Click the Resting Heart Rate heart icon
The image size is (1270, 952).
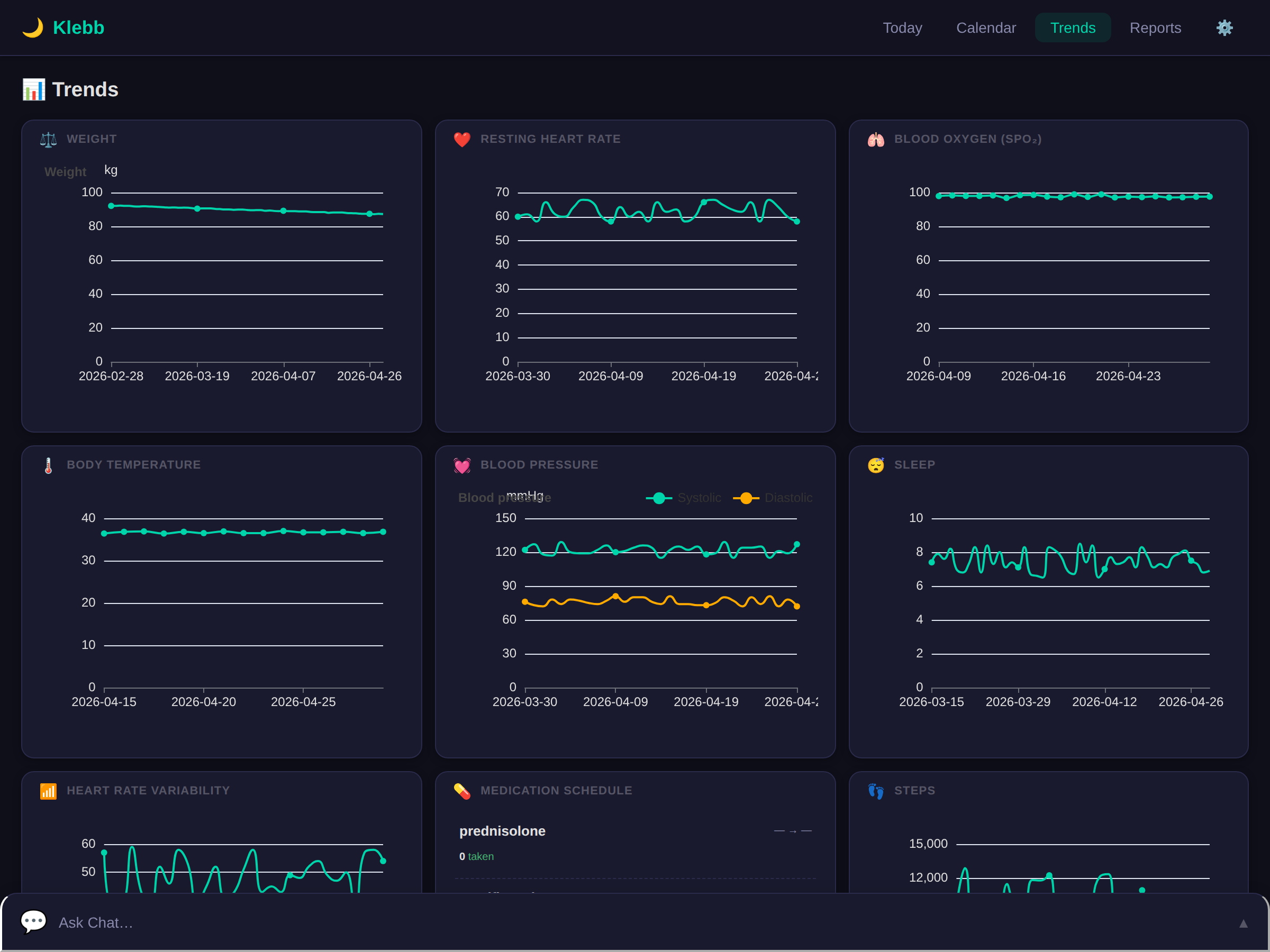click(462, 140)
